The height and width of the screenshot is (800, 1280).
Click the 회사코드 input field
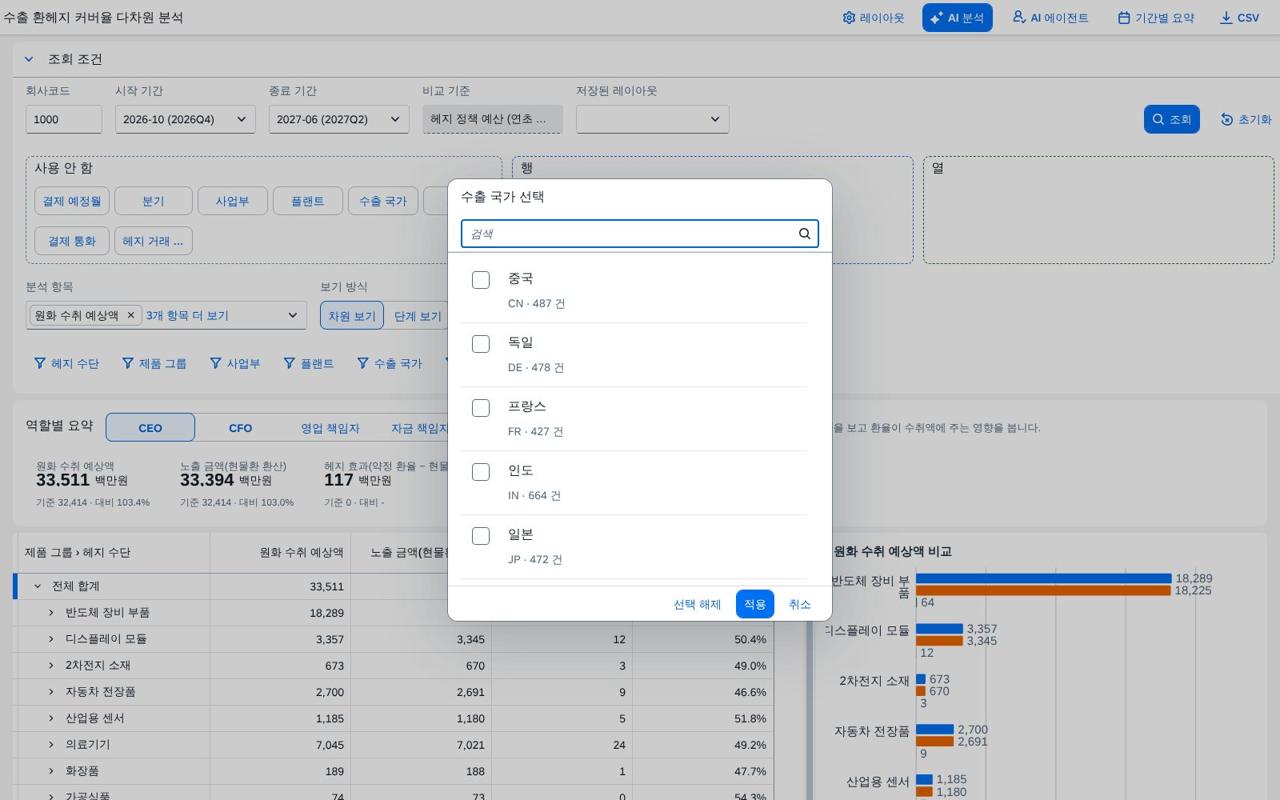pos(64,119)
